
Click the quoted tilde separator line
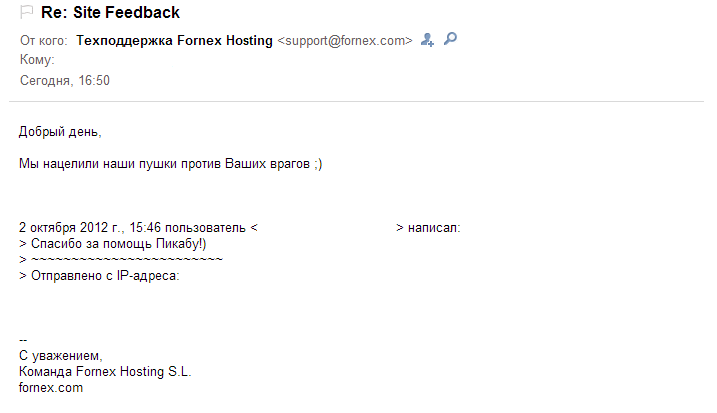(121, 260)
